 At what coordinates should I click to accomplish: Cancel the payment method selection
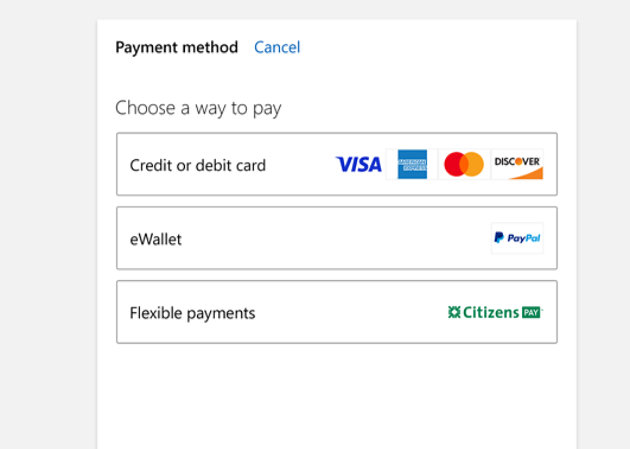pyautogui.click(x=277, y=47)
